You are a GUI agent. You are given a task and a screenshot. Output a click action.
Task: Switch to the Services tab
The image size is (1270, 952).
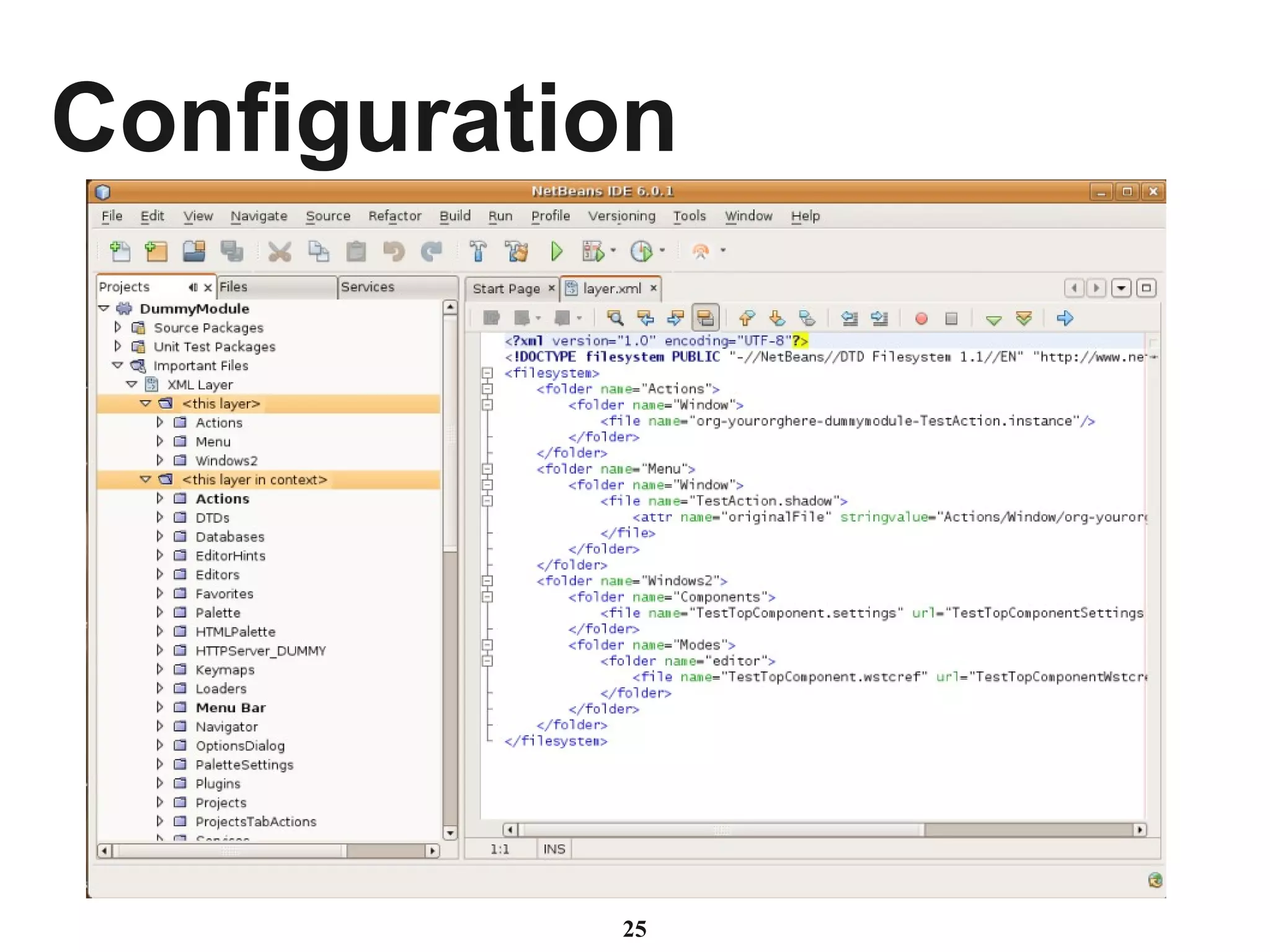(398, 287)
